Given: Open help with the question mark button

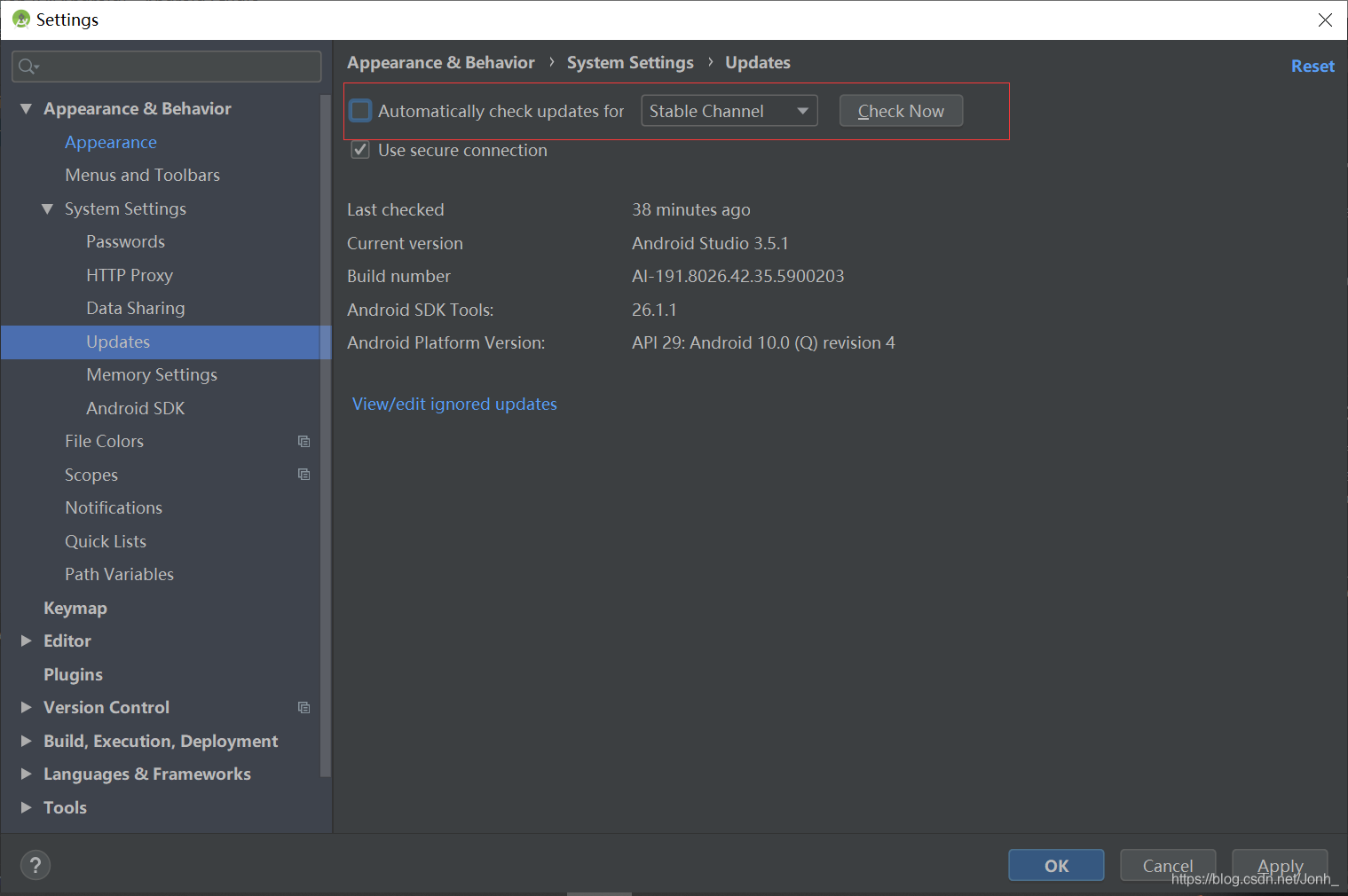Looking at the screenshot, I should [35, 865].
